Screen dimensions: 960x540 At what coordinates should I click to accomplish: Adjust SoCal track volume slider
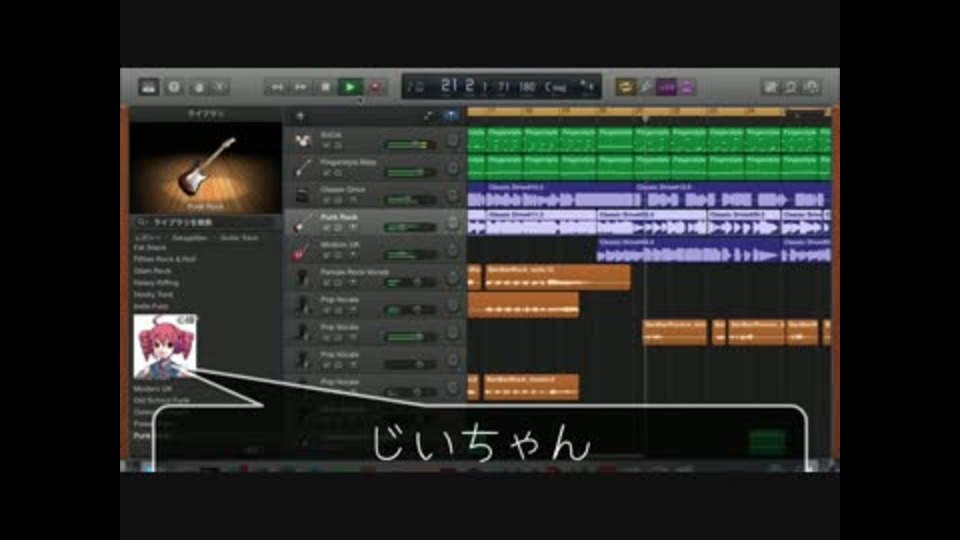click(x=410, y=144)
